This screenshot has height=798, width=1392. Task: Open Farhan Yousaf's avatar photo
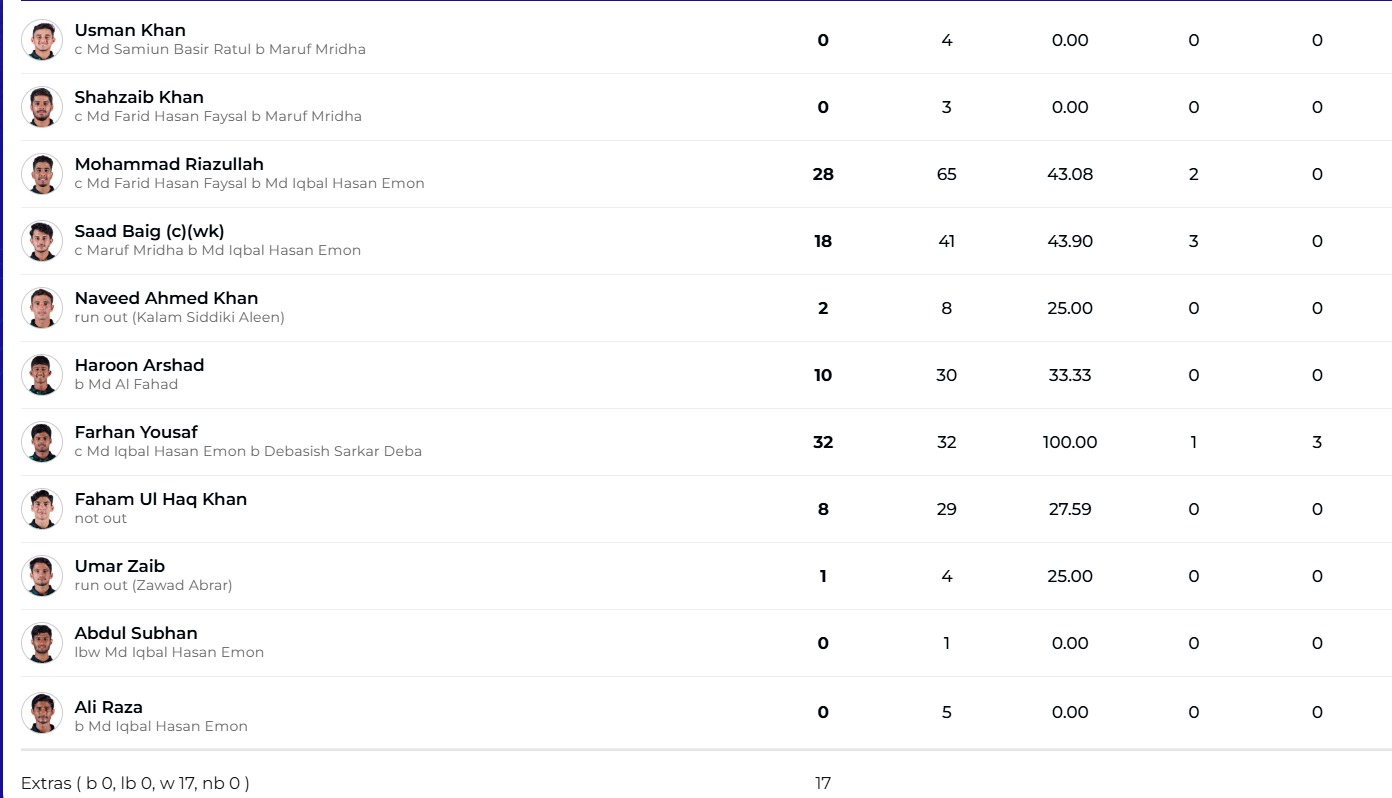pyautogui.click(x=42, y=442)
